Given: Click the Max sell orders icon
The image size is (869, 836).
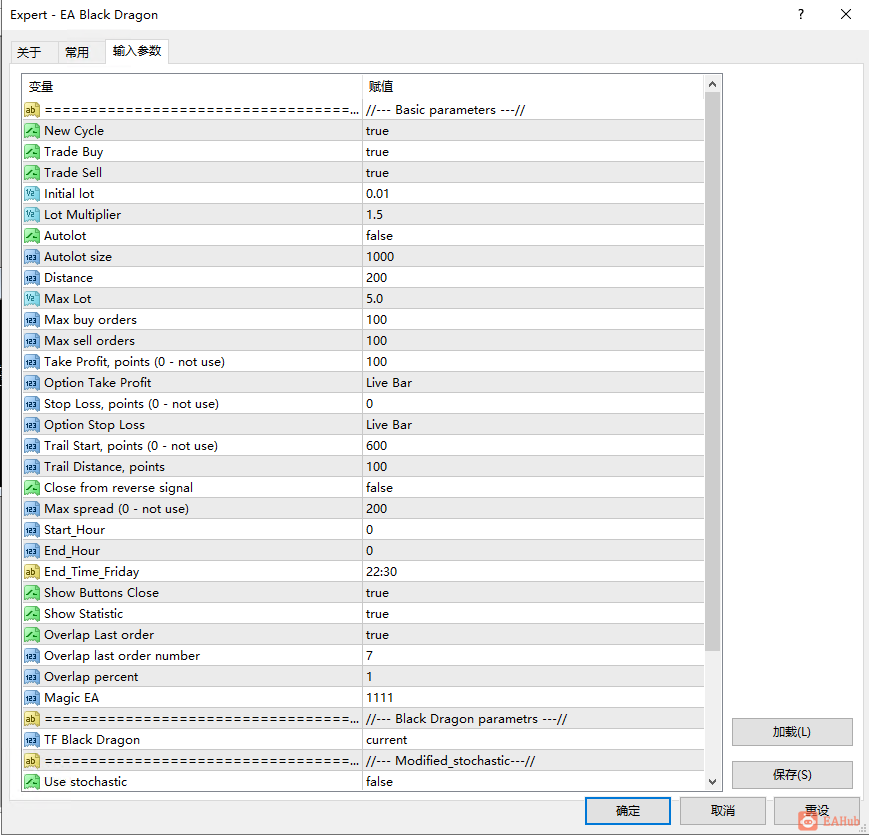Looking at the screenshot, I should pos(32,341).
